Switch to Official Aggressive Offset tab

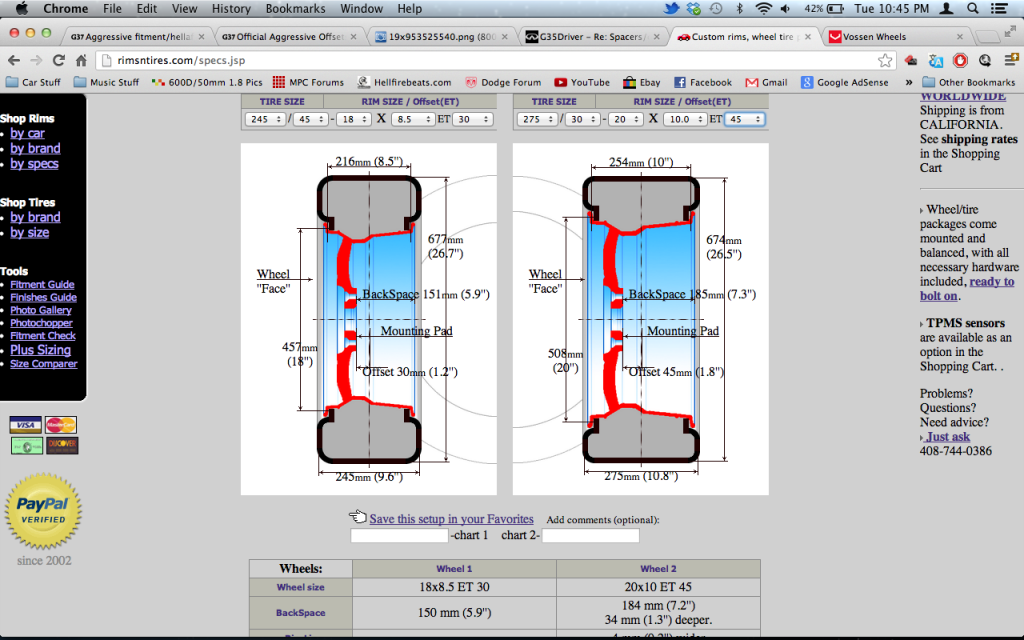289,37
